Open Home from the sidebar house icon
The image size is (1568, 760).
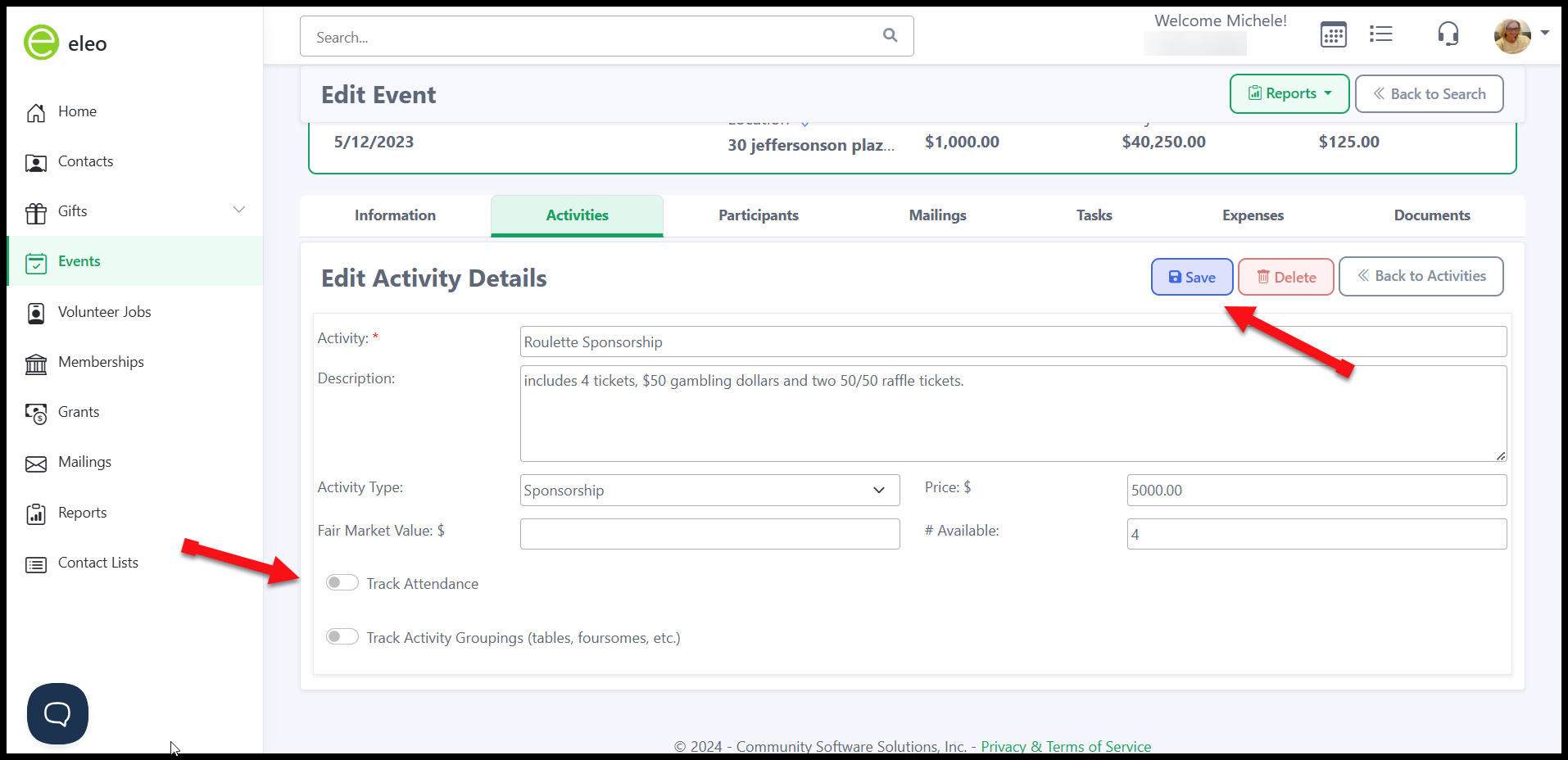click(x=36, y=112)
